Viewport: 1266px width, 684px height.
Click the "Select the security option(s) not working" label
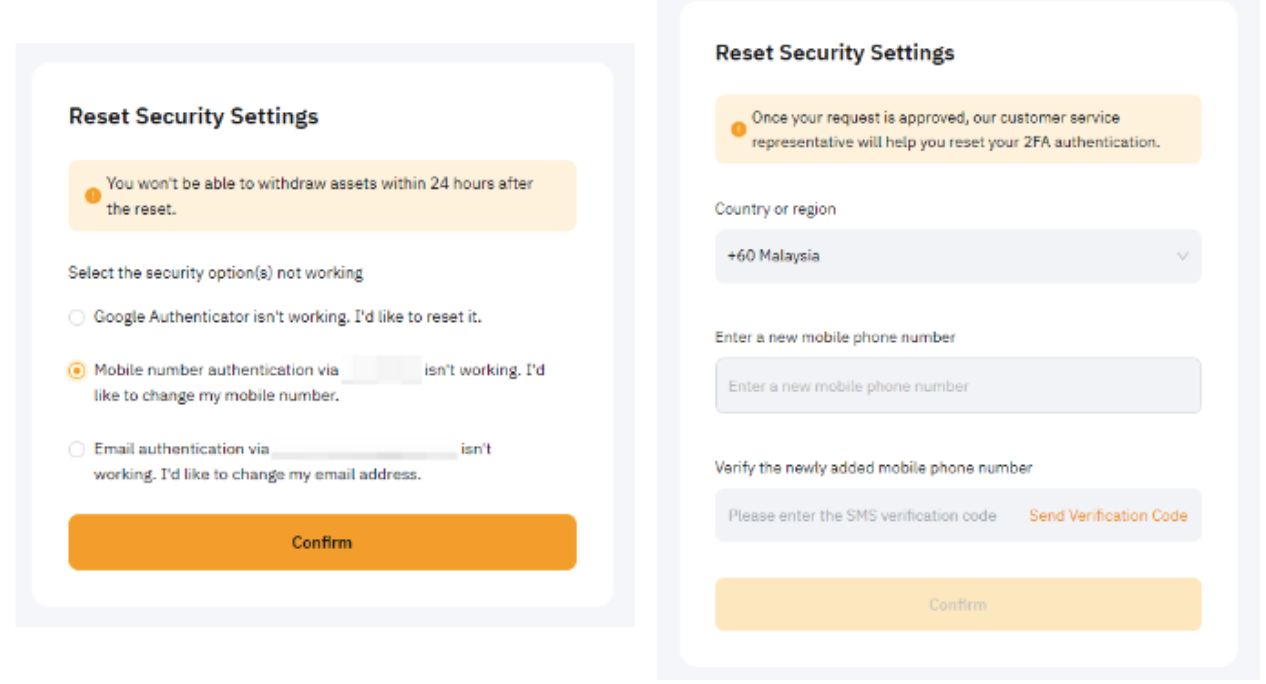pyautogui.click(x=215, y=272)
